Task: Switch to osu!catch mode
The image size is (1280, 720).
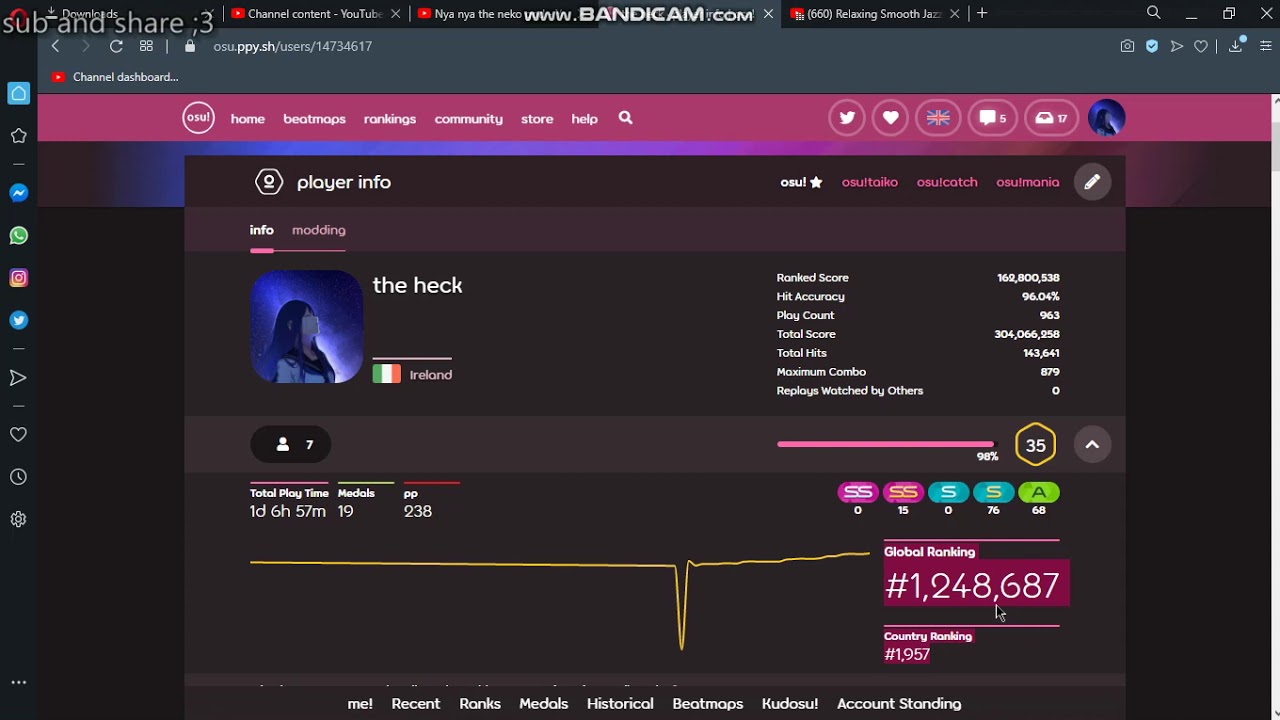Action: [x=947, y=182]
